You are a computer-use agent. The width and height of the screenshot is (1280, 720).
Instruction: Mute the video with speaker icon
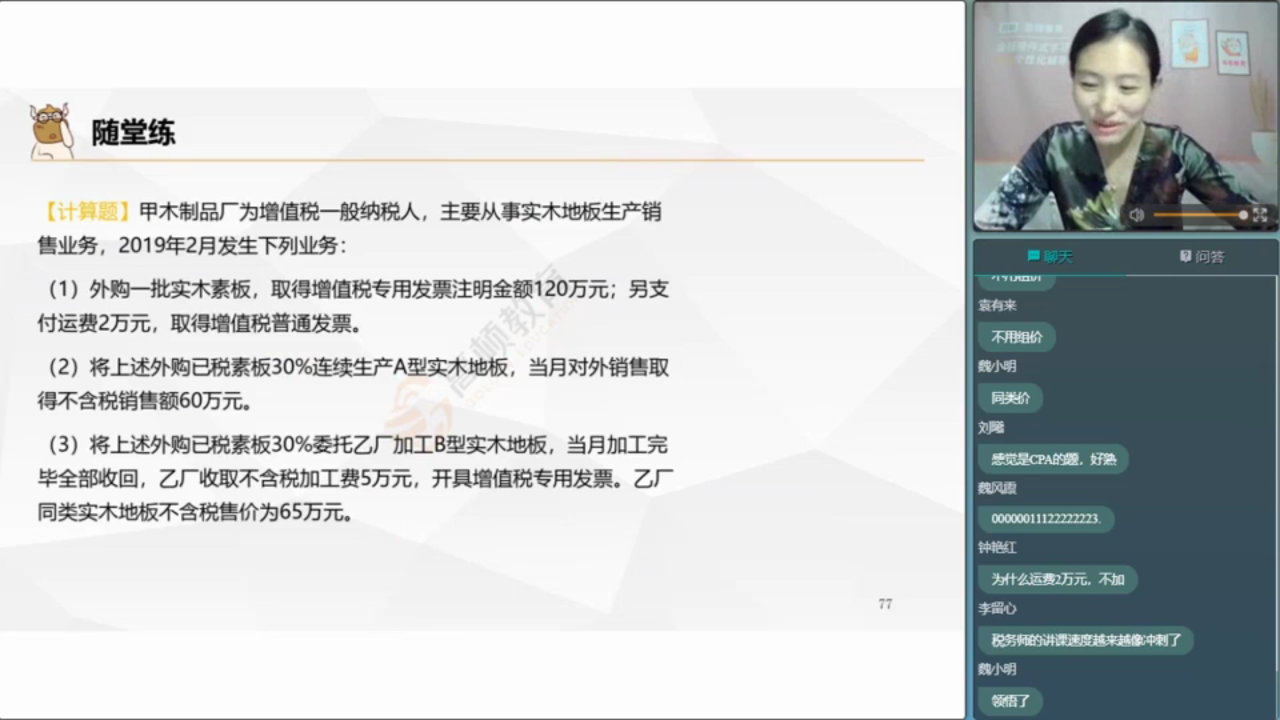[x=1136, y=215]
